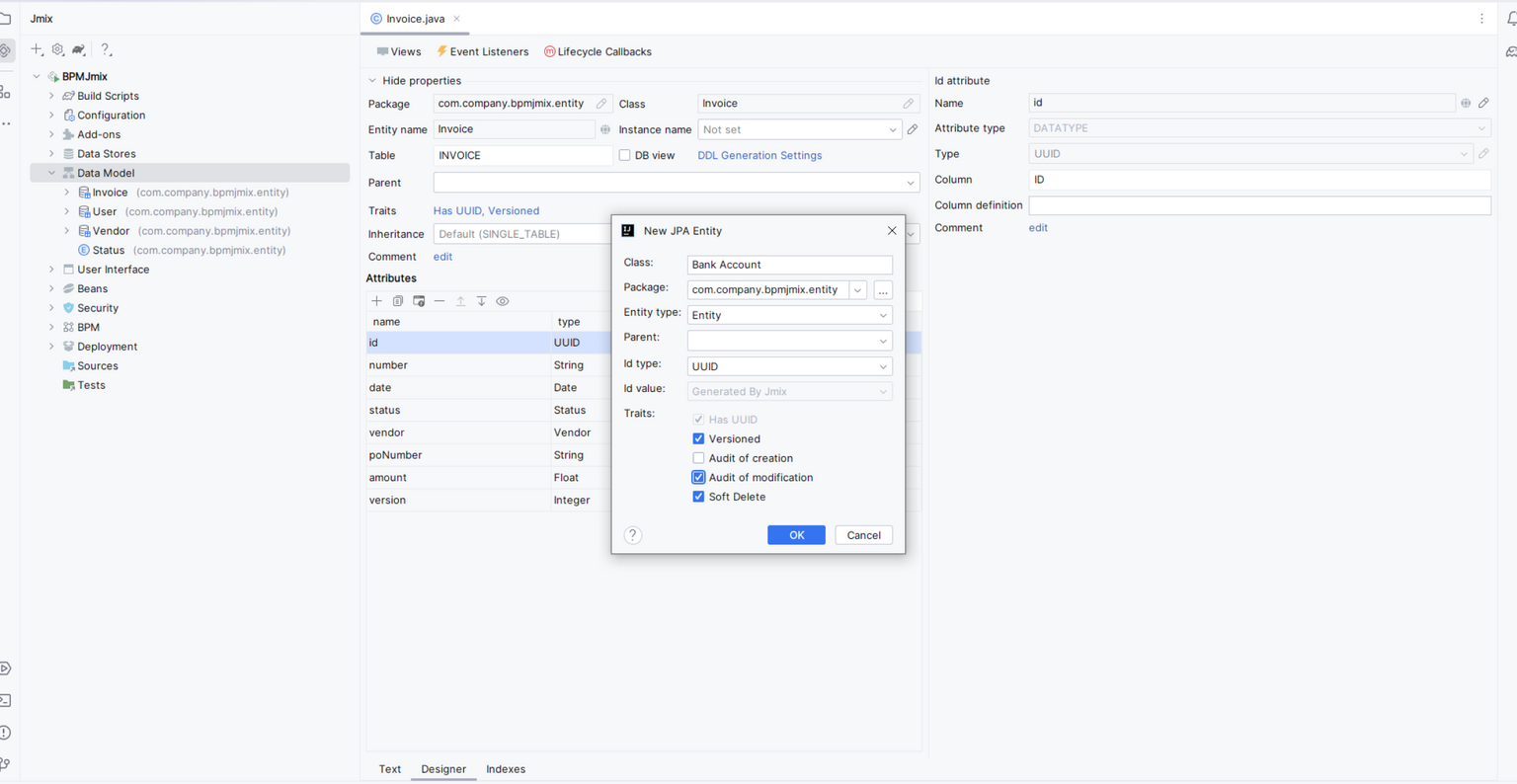
Task: Click the plus (new) icon in Jmix panel toolbar
Action: (x=37, y=49)
